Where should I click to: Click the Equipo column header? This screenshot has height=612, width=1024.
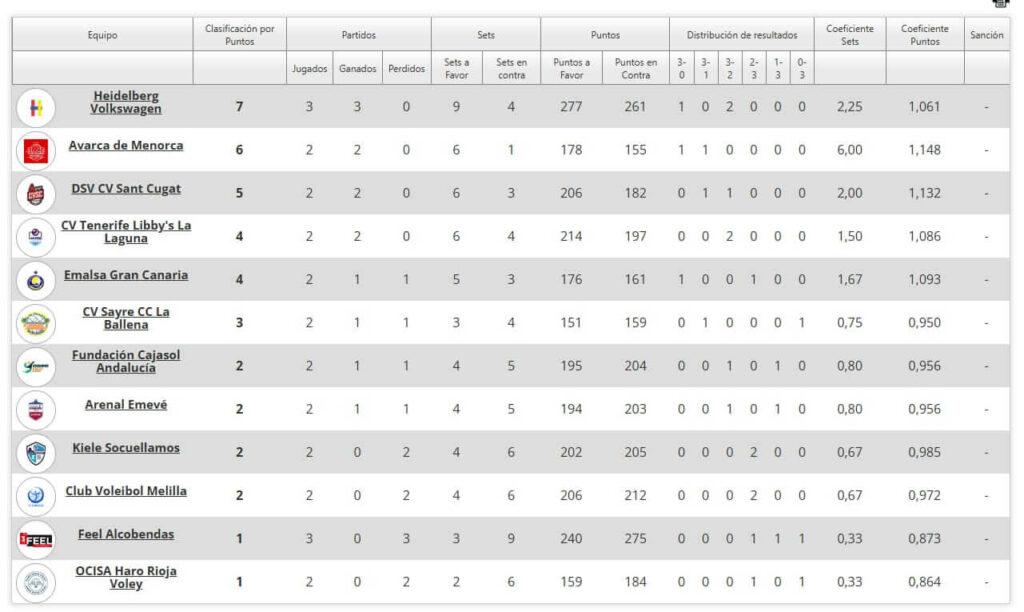(102, 35)
